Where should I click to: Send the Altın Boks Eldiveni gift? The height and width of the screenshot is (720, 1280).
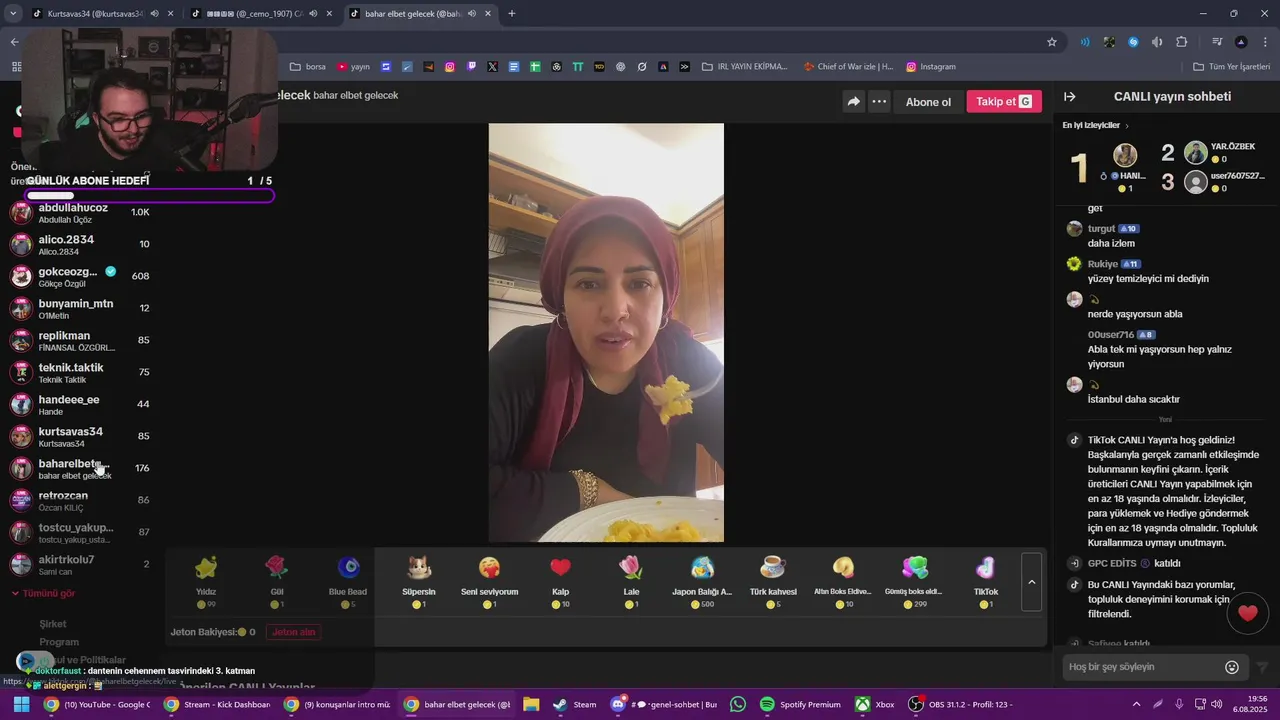click(x=843, y=581)
